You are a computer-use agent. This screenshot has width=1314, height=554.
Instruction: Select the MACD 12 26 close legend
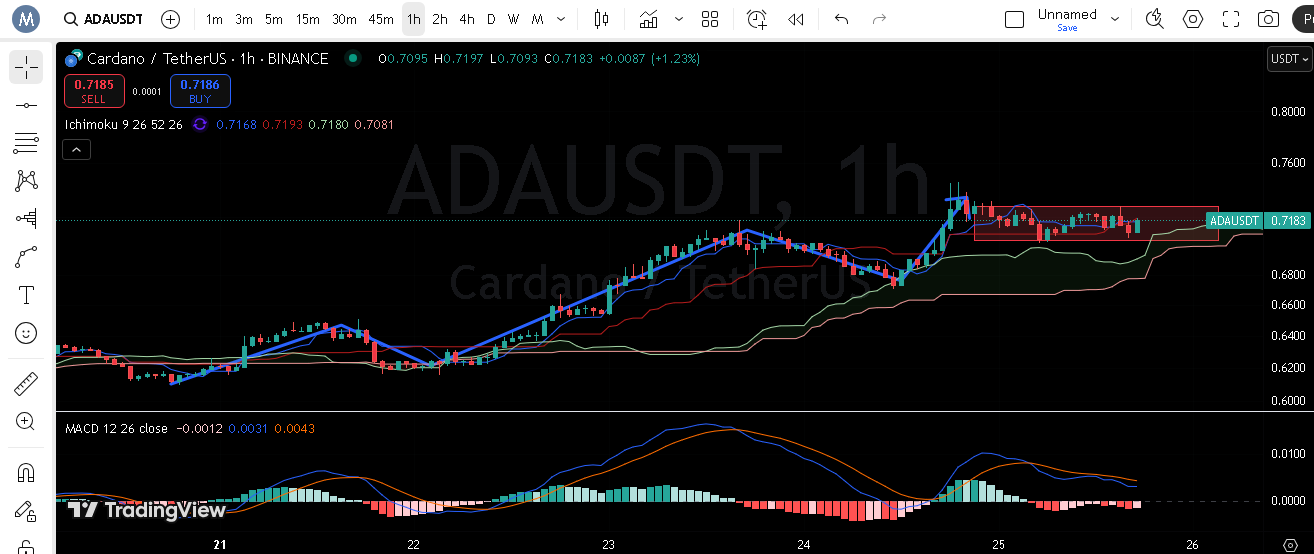tap(116, 428)
